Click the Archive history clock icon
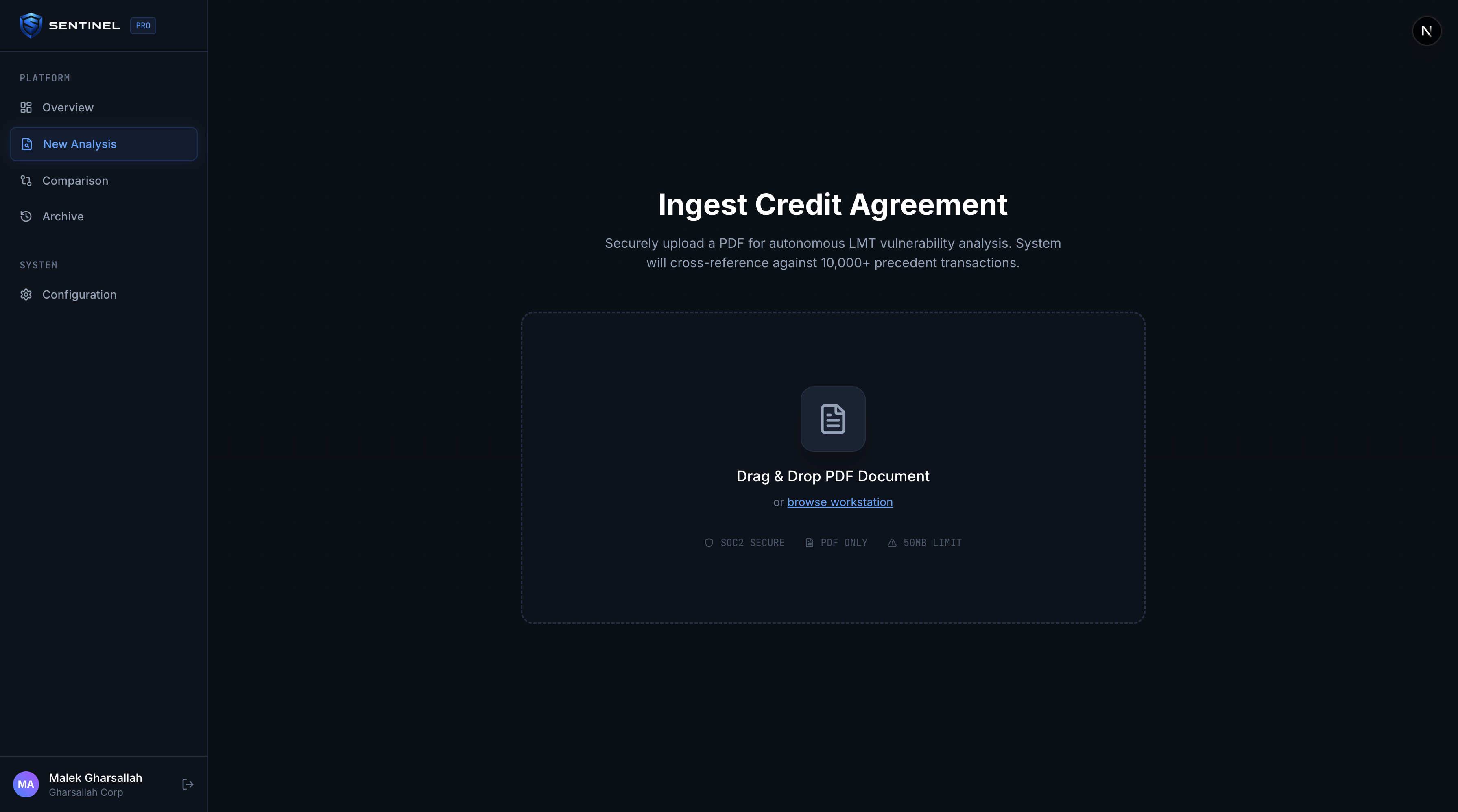This screenshot has width=1458, height=812. click(x=26, y=217)
